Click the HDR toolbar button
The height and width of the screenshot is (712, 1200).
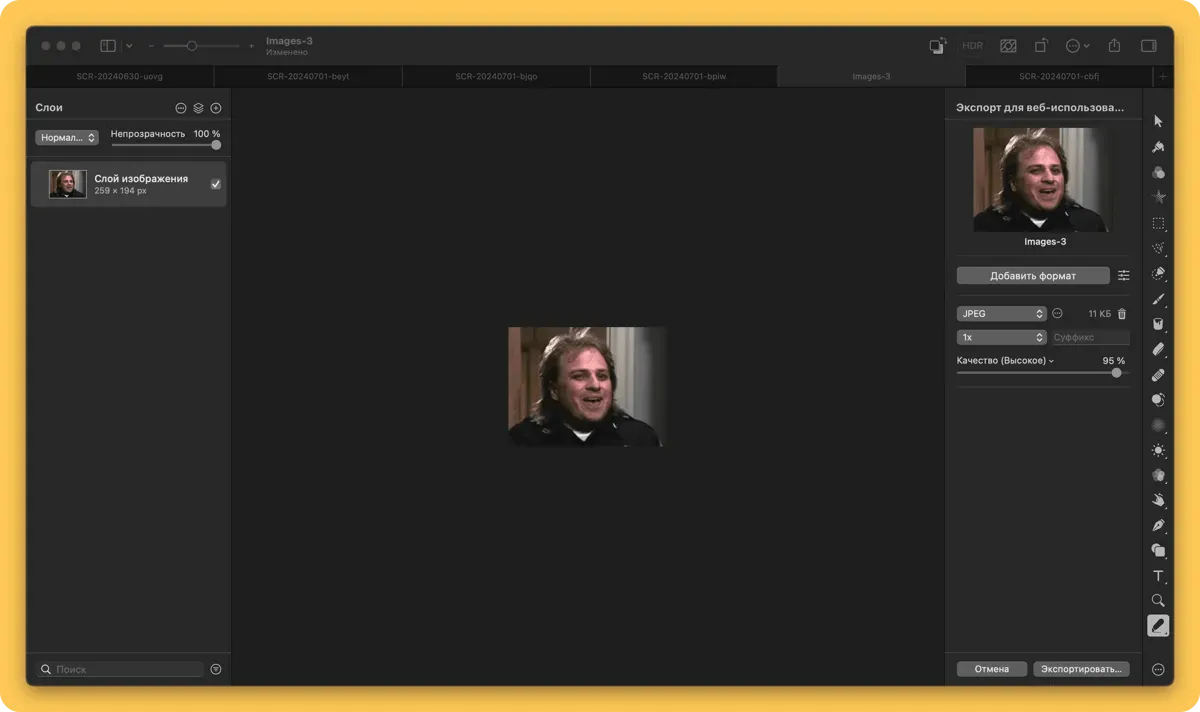coord(972,46)
